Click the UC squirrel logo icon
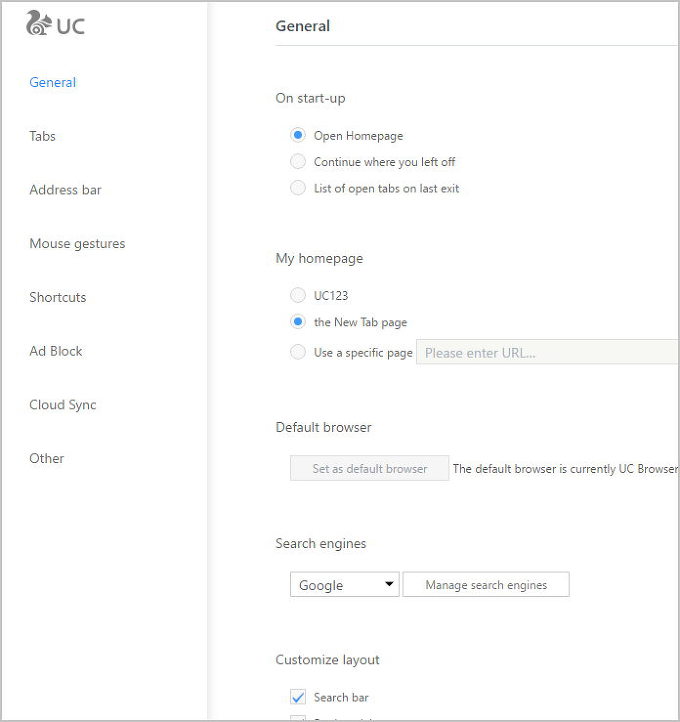 (38, 24)
